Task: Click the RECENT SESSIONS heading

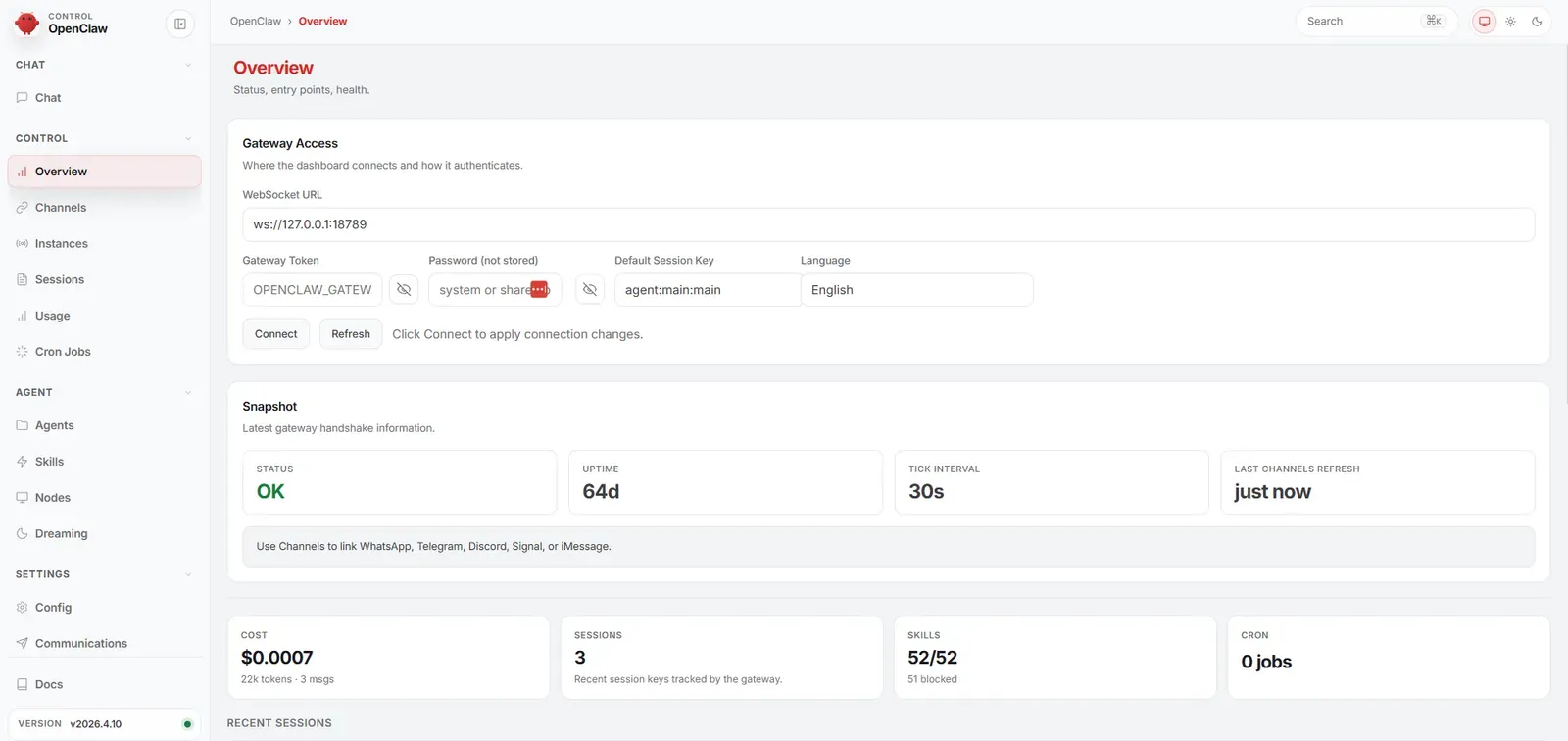Action: point(279,723)
